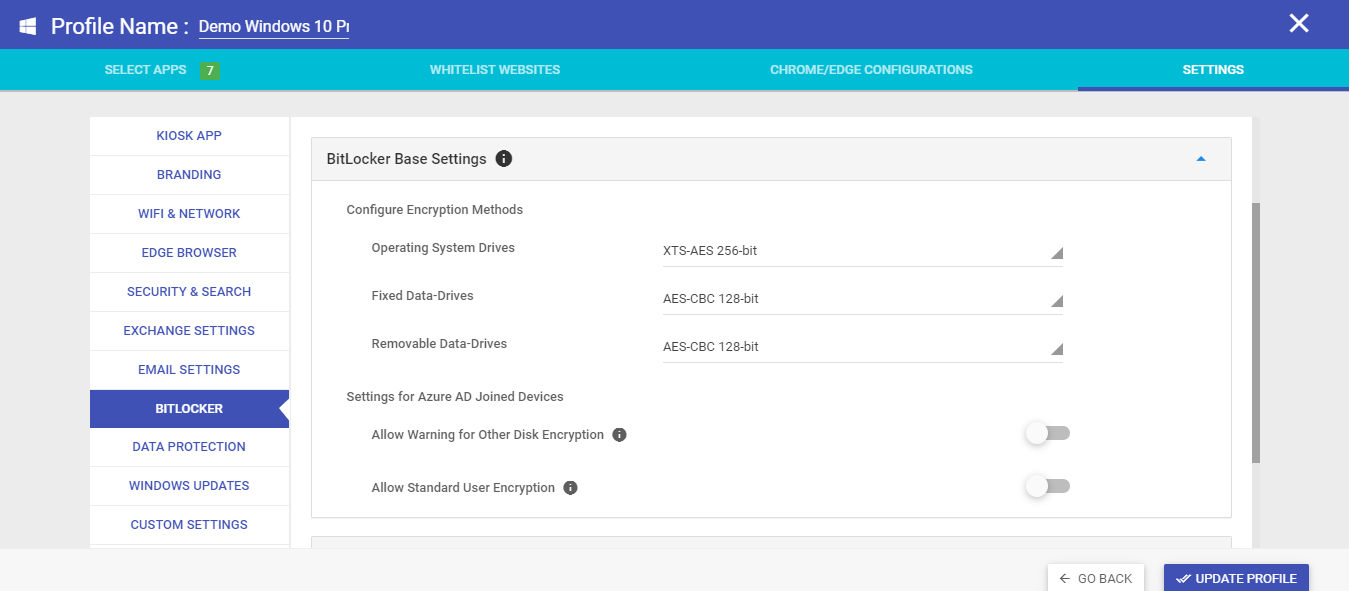1349x591 pixels.
Task: Click the vertical scrollbar of the settings panel
Action: [1256, 332]
